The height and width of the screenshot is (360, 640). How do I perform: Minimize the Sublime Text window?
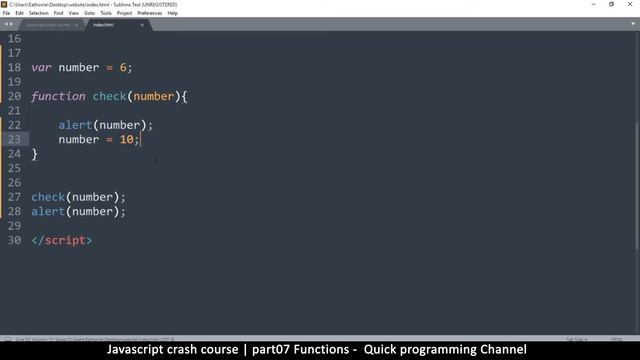tap(593, 4)
